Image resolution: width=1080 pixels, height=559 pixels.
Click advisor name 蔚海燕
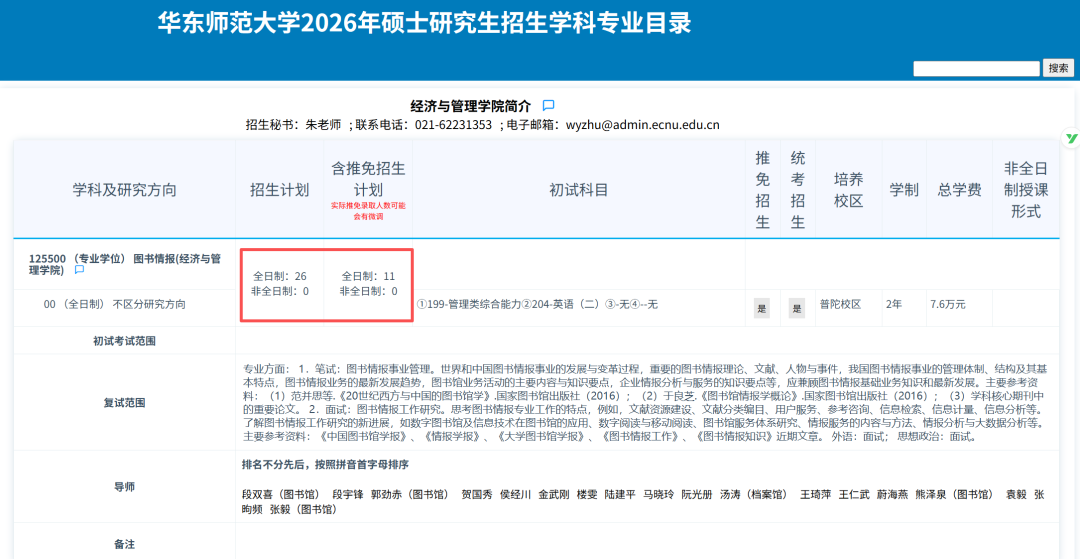coord(893,494)
